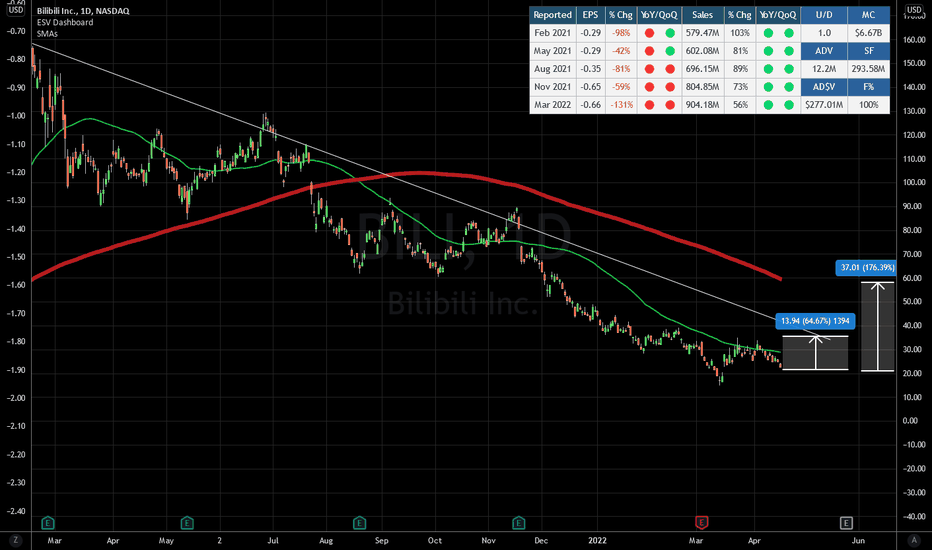Click the F% header cell
Image resolution: width=932 pixels, height=550 pixels.
point(868,87)
